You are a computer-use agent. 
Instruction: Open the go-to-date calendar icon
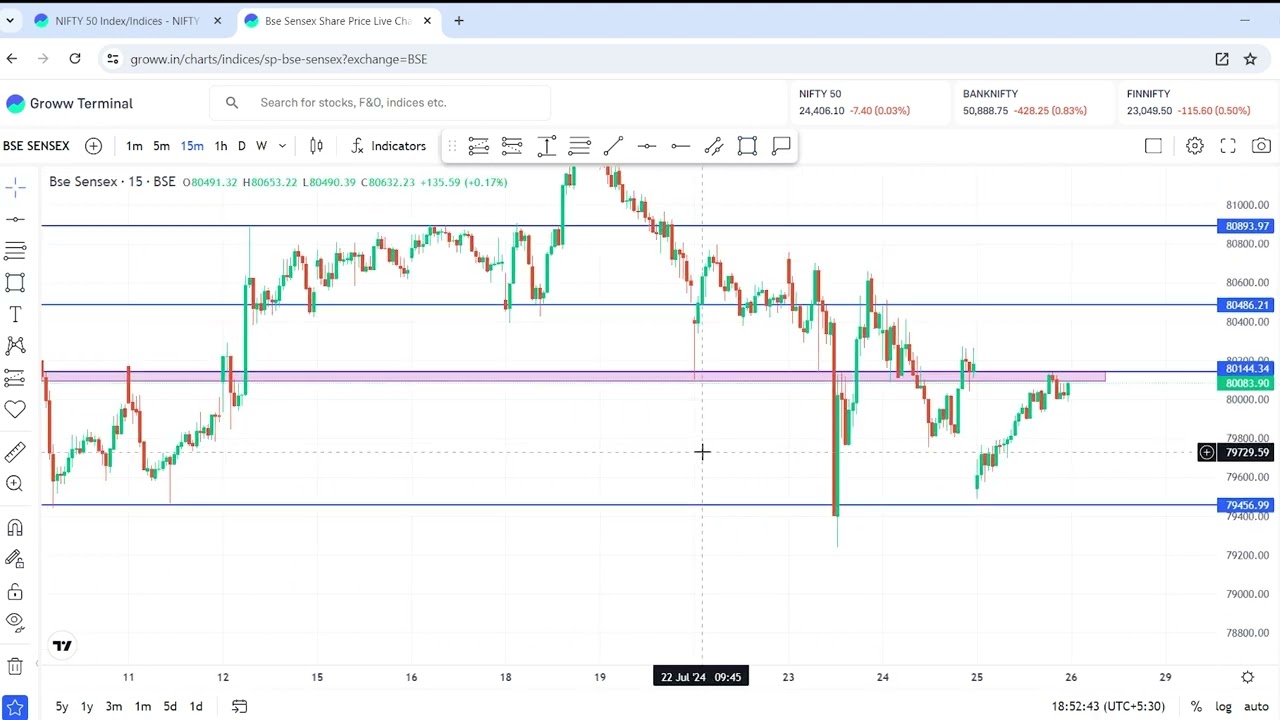pos(240,706)
